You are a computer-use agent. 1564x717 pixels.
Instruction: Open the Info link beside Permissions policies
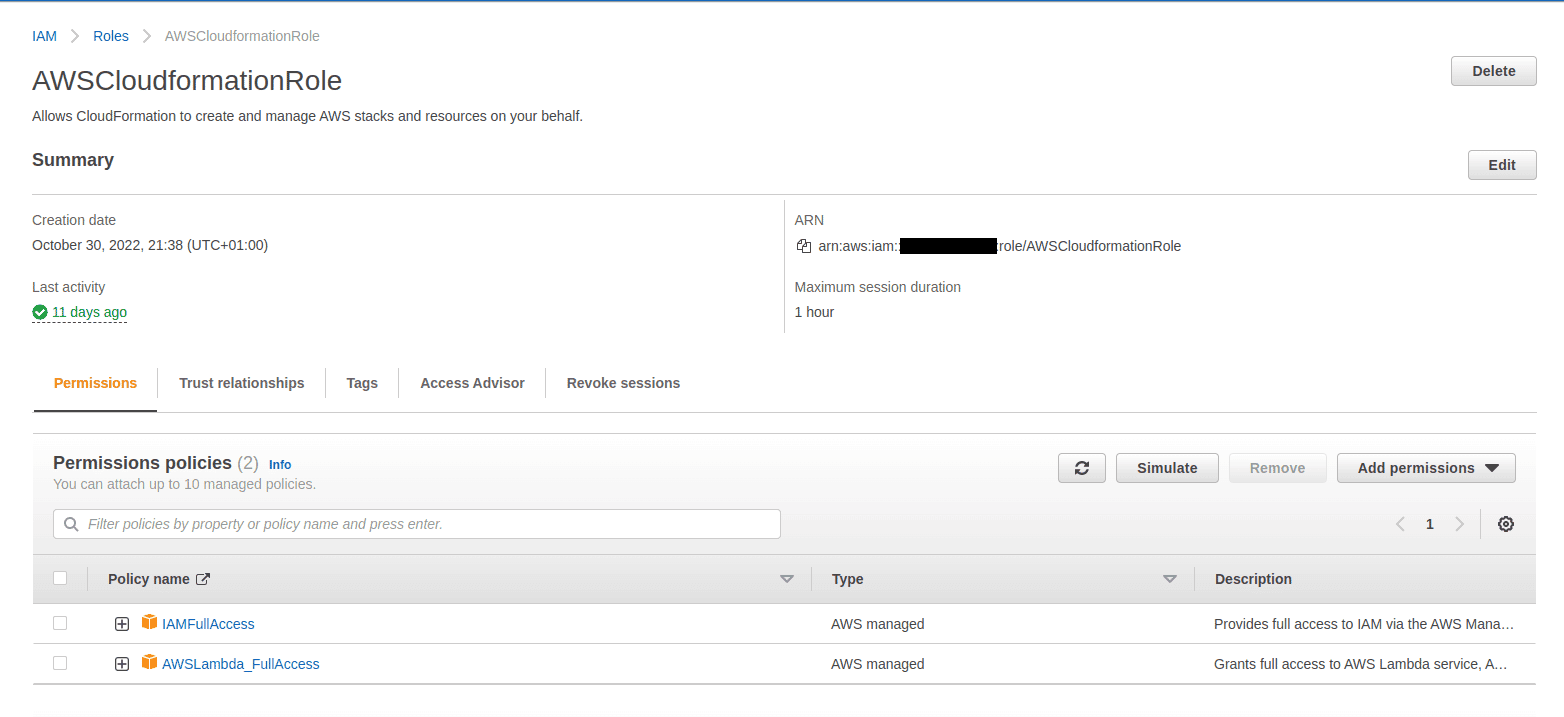[280, 464]
